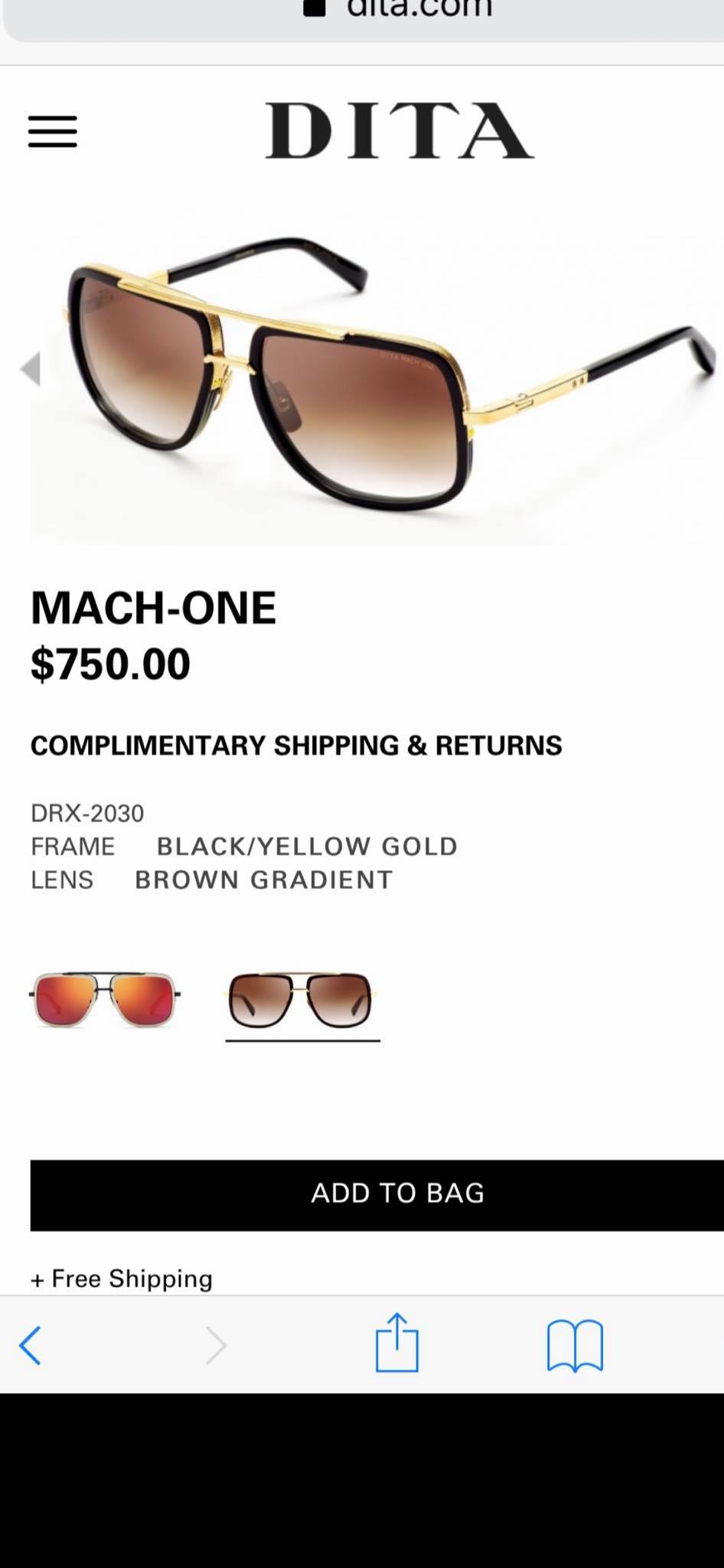Tap the Mach-One sunglasses product image
The image size is (724, 1568).
[375, 375]
